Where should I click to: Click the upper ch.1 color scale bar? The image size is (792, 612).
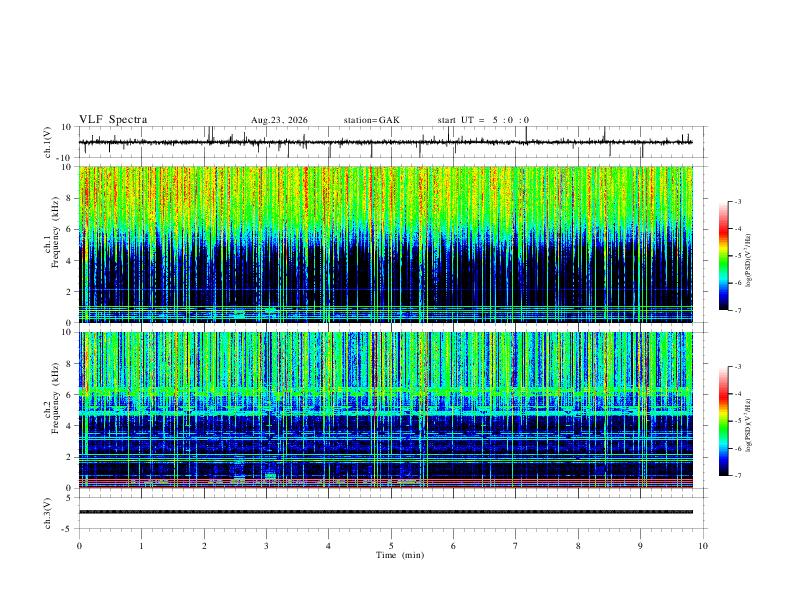click(x=724, y=256)
